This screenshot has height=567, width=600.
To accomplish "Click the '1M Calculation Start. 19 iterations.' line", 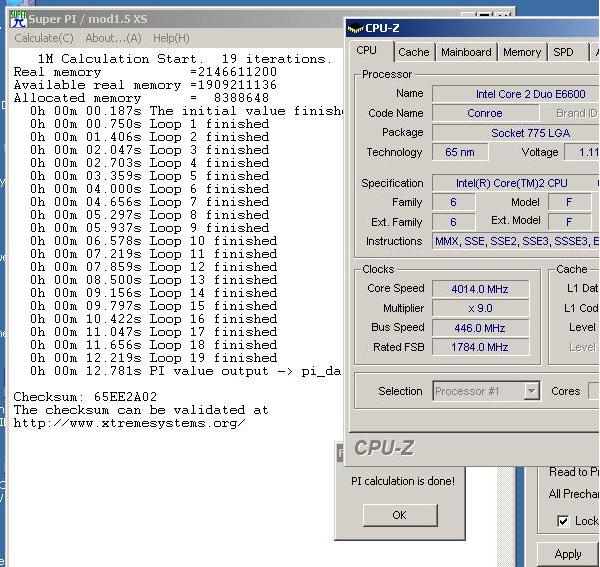I will click(184, 59).
